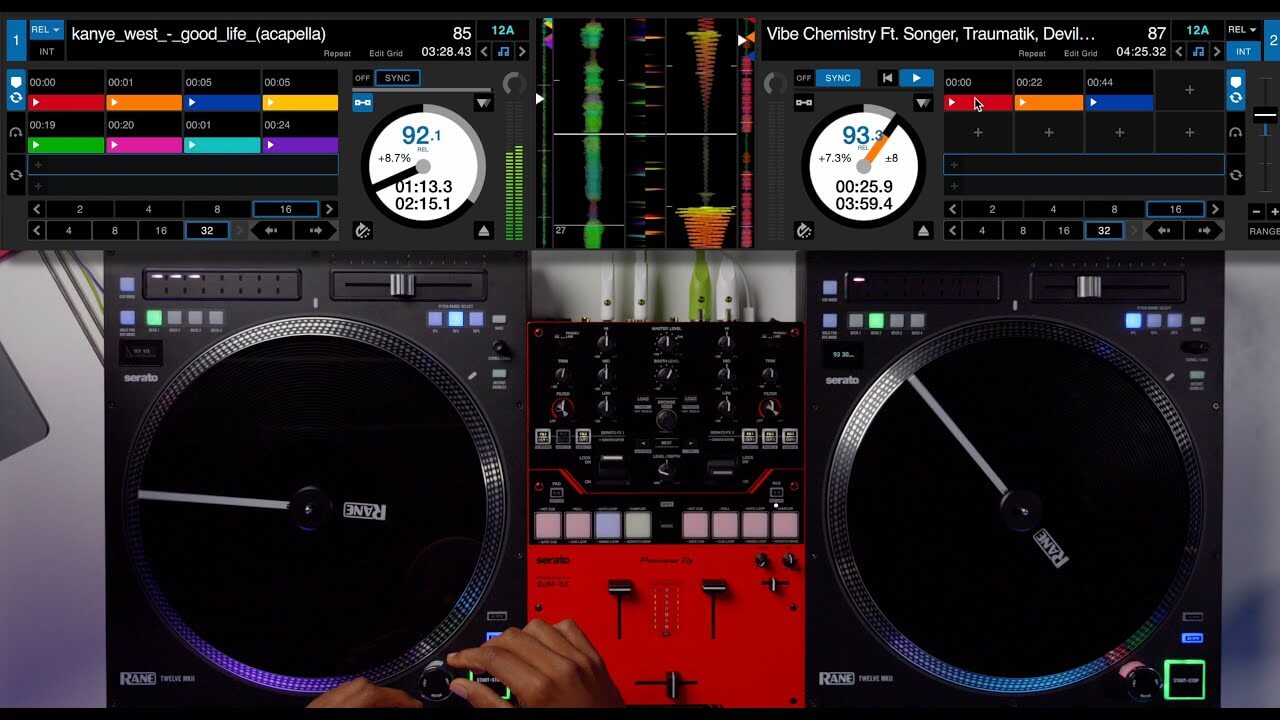Select loop roll size 32 on deck 1
Screen dimensions: 1280x720
(x=207, y=230)
